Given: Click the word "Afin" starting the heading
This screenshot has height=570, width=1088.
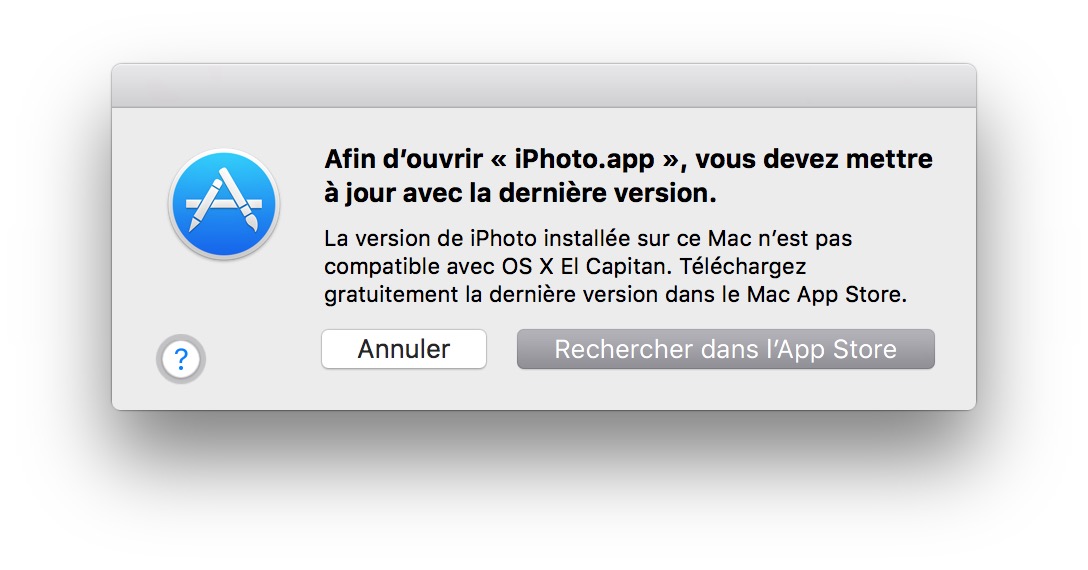Looking at the screenshot, I should point(347,160).
